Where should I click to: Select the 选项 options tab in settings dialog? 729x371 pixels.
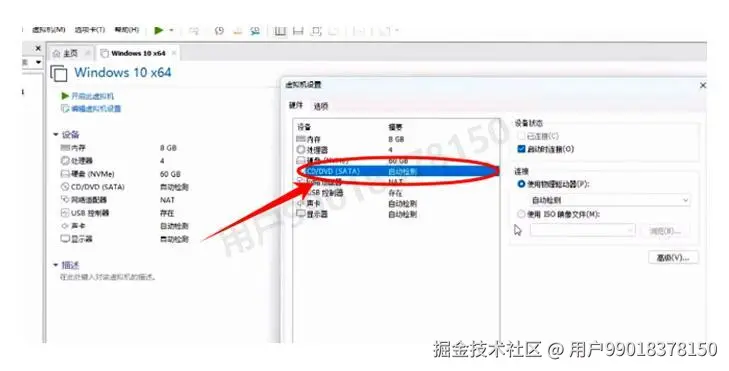click(321, 106)
